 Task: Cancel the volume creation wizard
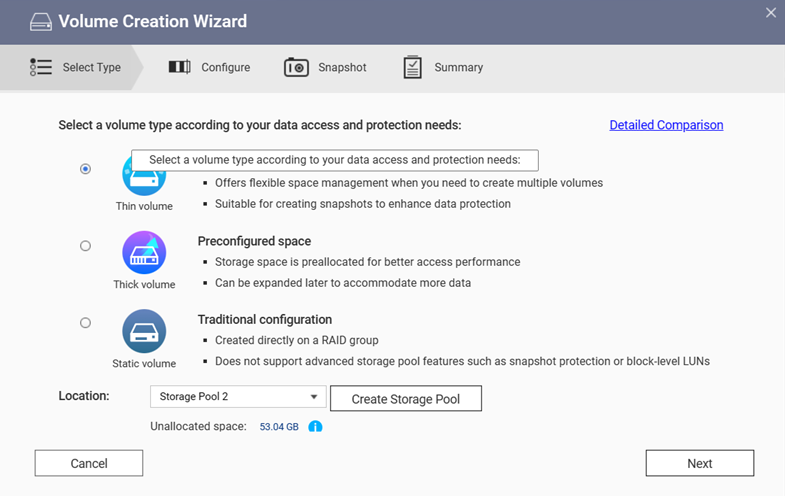(x=89, y=463)
